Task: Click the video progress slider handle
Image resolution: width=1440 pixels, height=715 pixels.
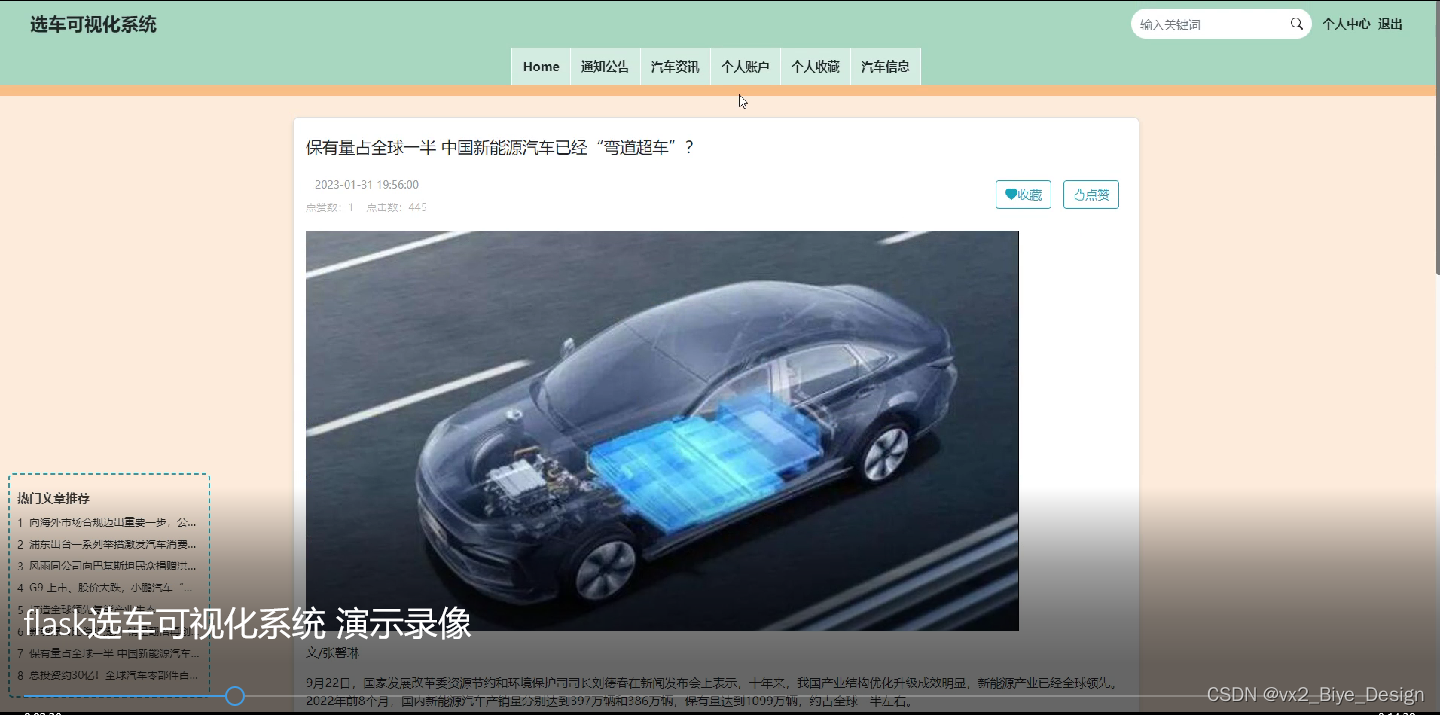Action: click(235, 696)
